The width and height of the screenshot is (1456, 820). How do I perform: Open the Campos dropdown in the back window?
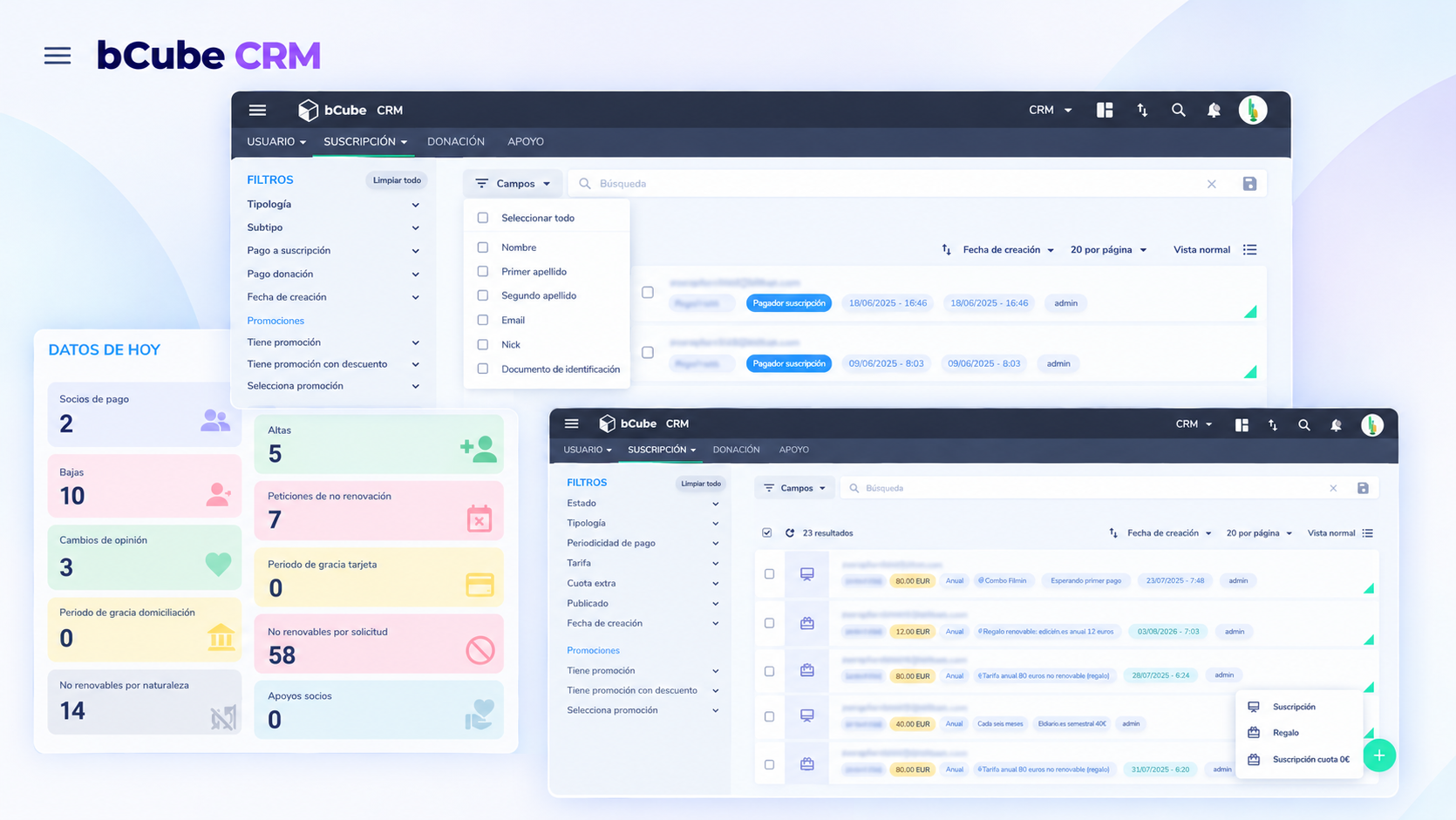point(513,184)
